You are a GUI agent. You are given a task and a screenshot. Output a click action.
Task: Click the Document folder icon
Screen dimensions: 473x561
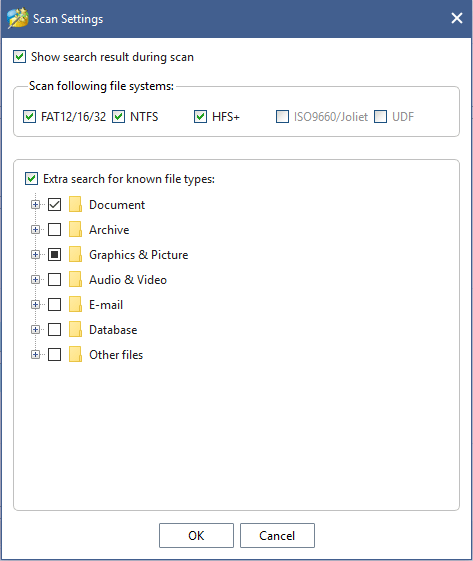75,204
